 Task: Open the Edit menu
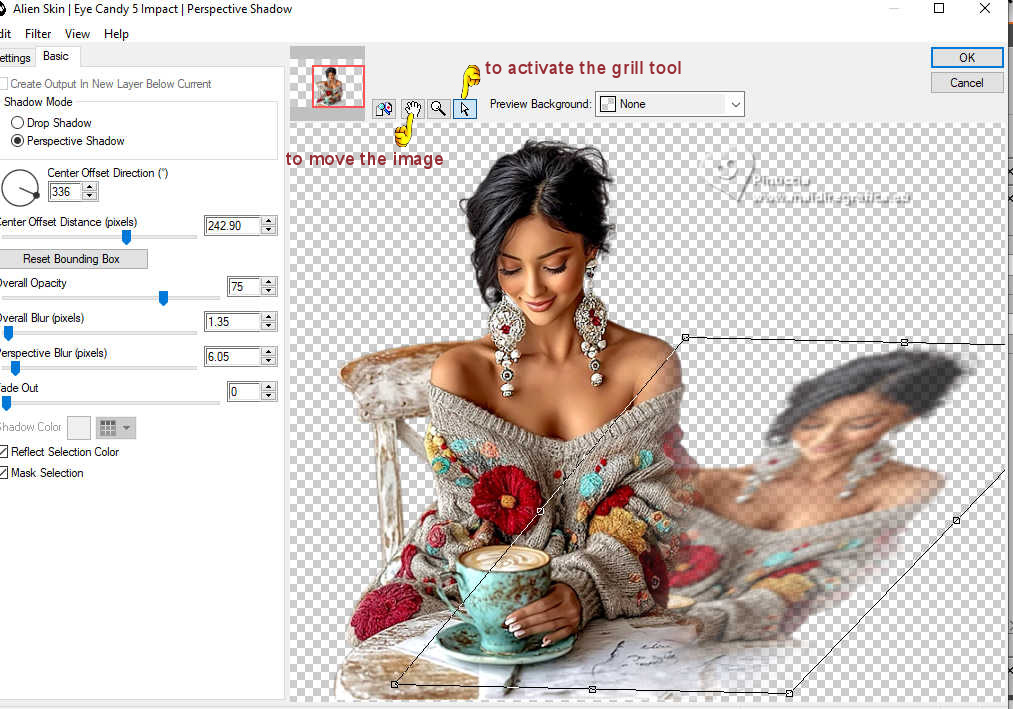click(x=5, y=34)
